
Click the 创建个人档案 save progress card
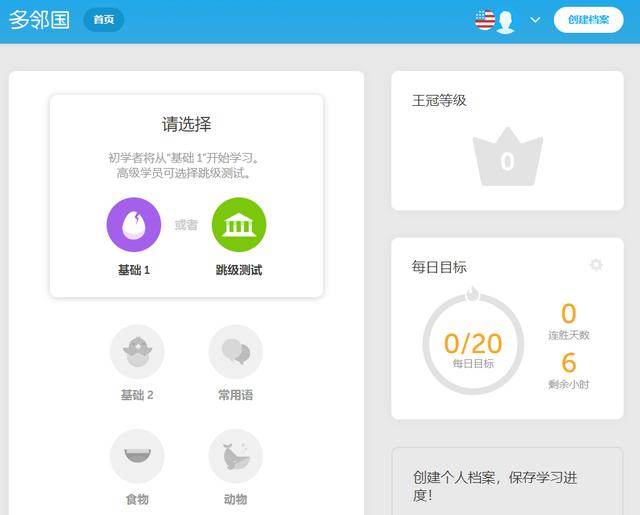(507, 482)
